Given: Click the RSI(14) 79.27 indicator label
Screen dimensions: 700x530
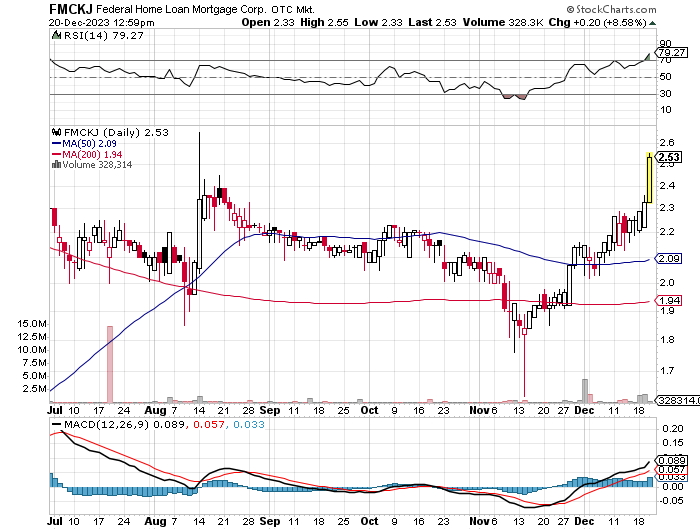Looking at the screenshot, I should click(104, 35).
